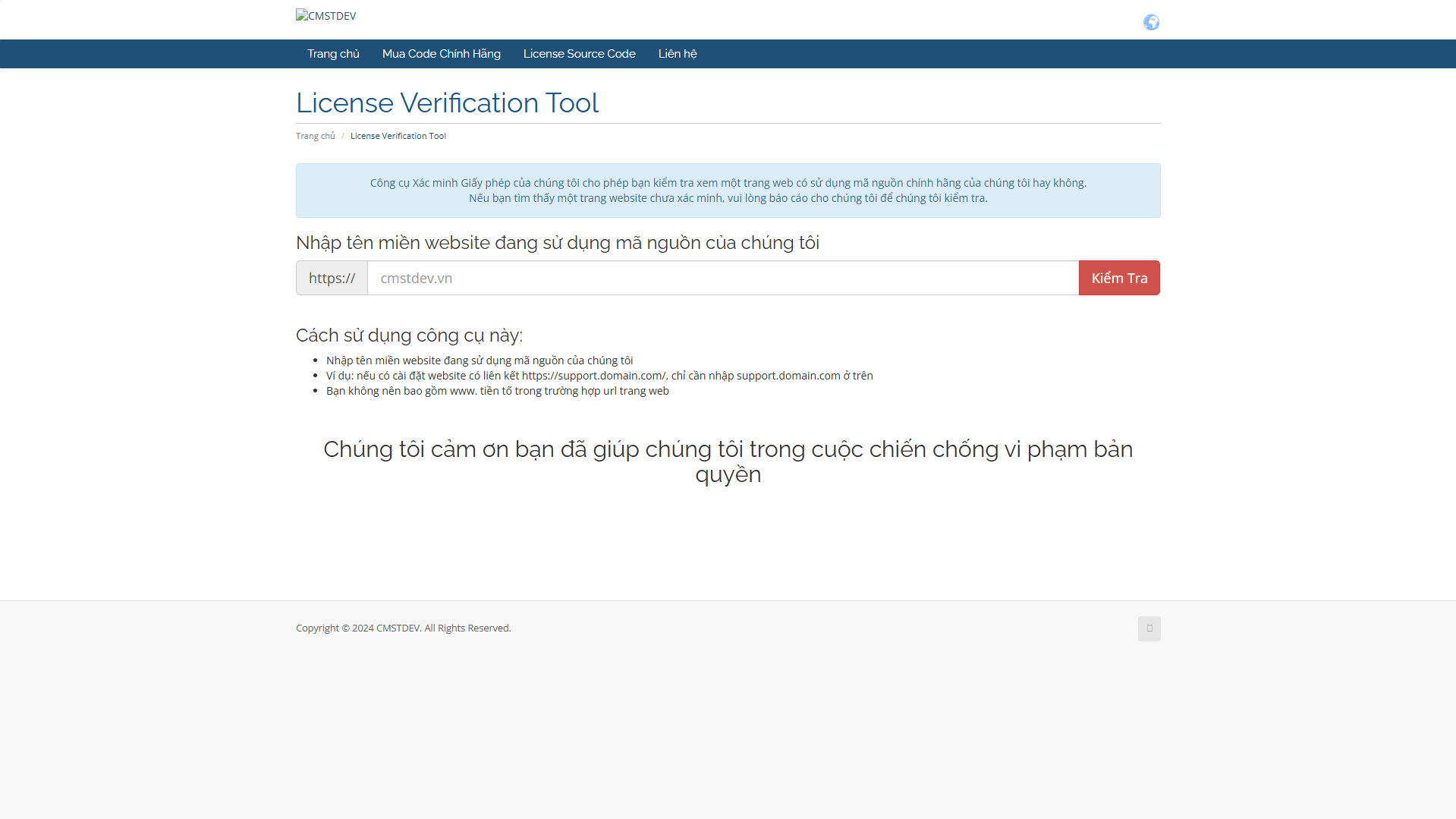Go to Trang chủ in navigation bar
Image resolution: width=1456 pixels, height=819 pixels.
[333, 54]
